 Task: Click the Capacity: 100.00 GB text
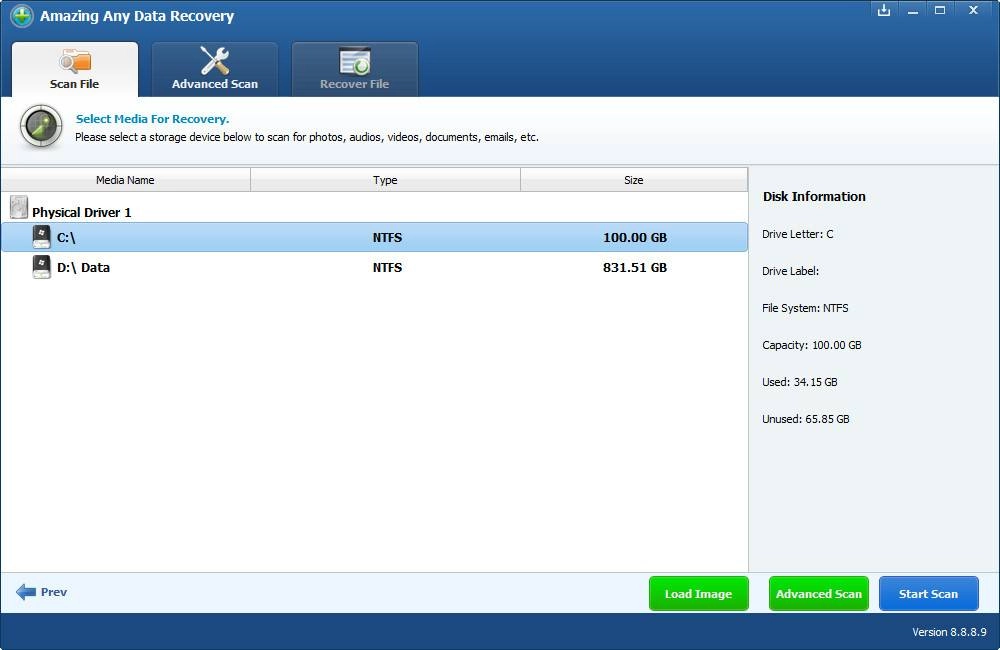click(812, 345)
